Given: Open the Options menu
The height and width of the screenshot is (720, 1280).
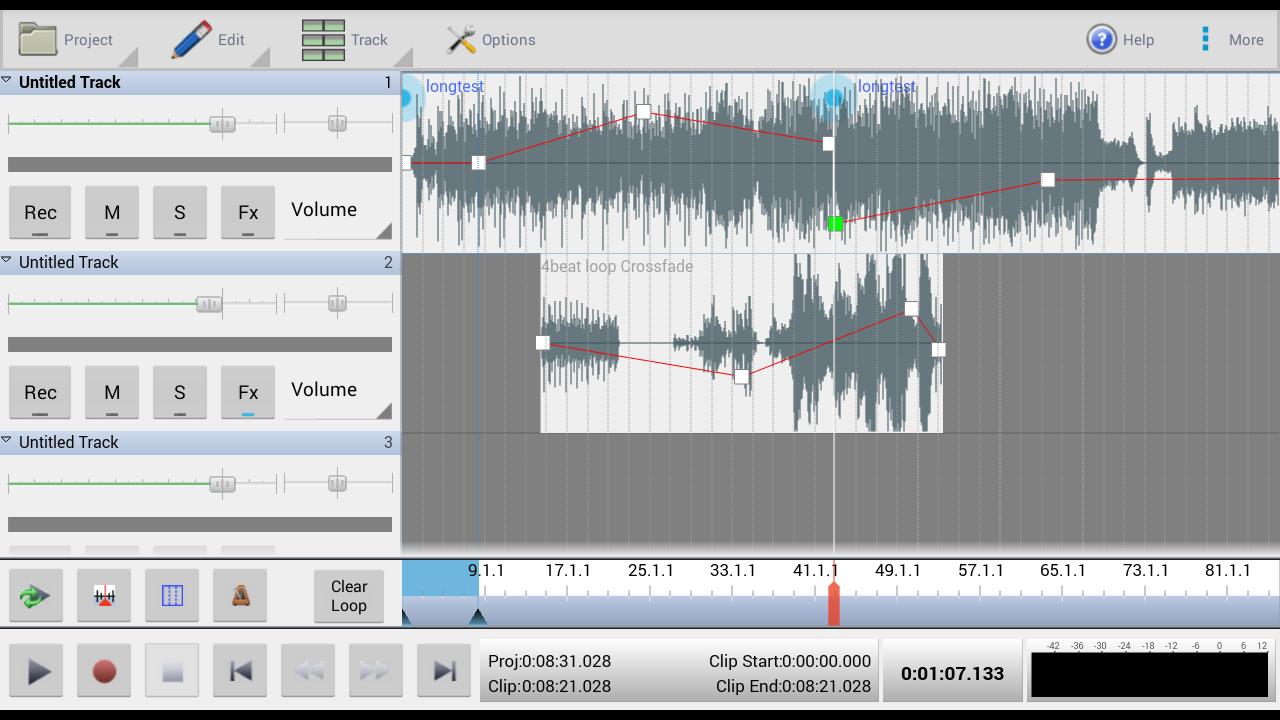Looking at the screenshot, I should 490,39.
